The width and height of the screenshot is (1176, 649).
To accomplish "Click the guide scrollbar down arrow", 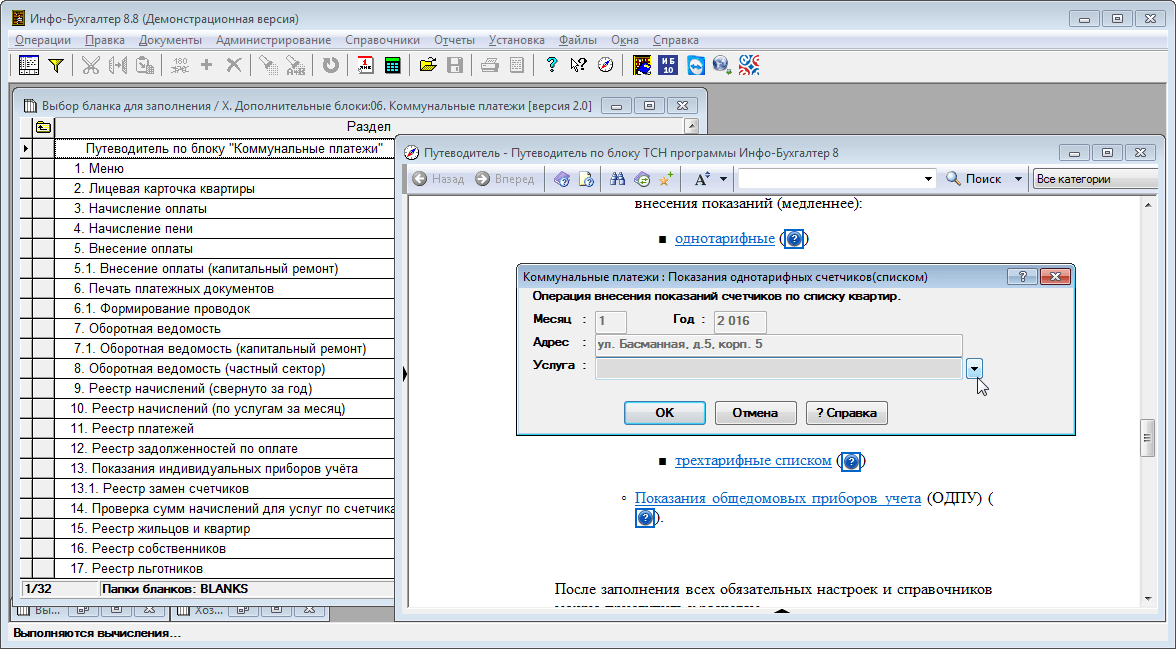I will tap(1148, 599).
